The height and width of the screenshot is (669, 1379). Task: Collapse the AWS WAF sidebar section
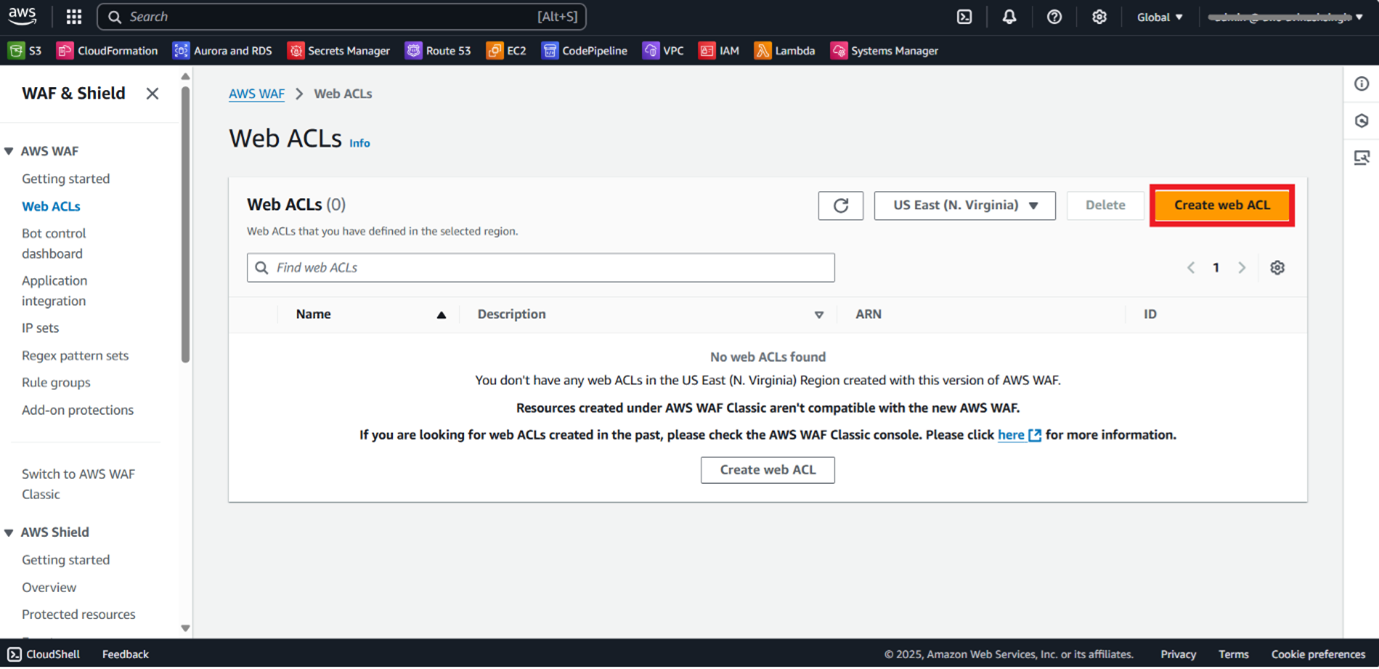click(x=10, y=152)
